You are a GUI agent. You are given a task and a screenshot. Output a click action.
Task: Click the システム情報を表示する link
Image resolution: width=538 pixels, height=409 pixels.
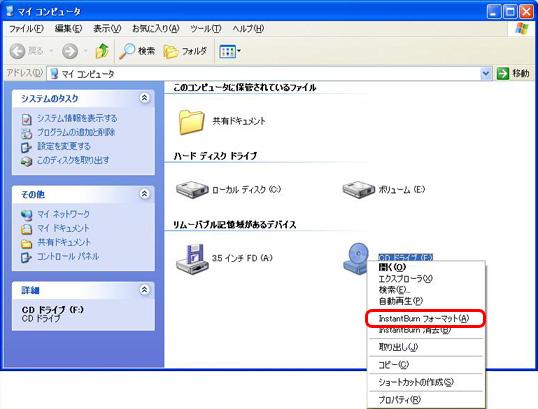click(x=77, y=118)
